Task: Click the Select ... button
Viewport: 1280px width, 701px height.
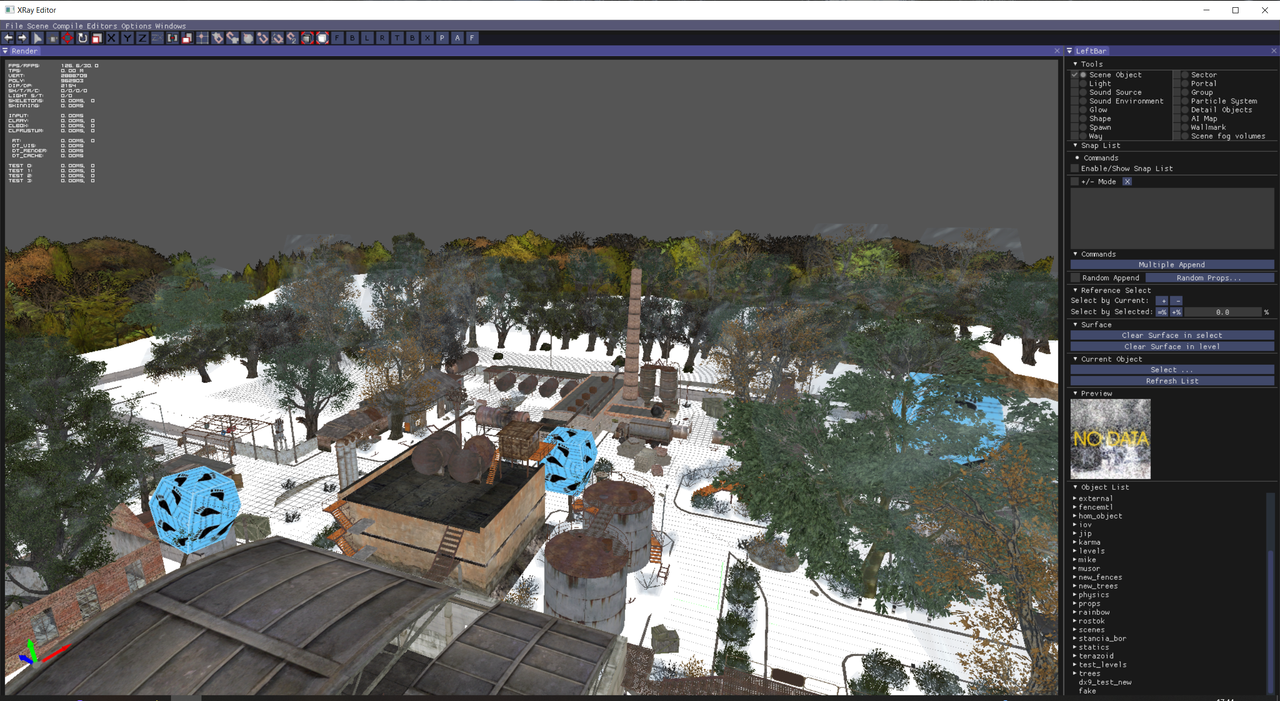Action: pyautogui.click(x=1172, y=369)
